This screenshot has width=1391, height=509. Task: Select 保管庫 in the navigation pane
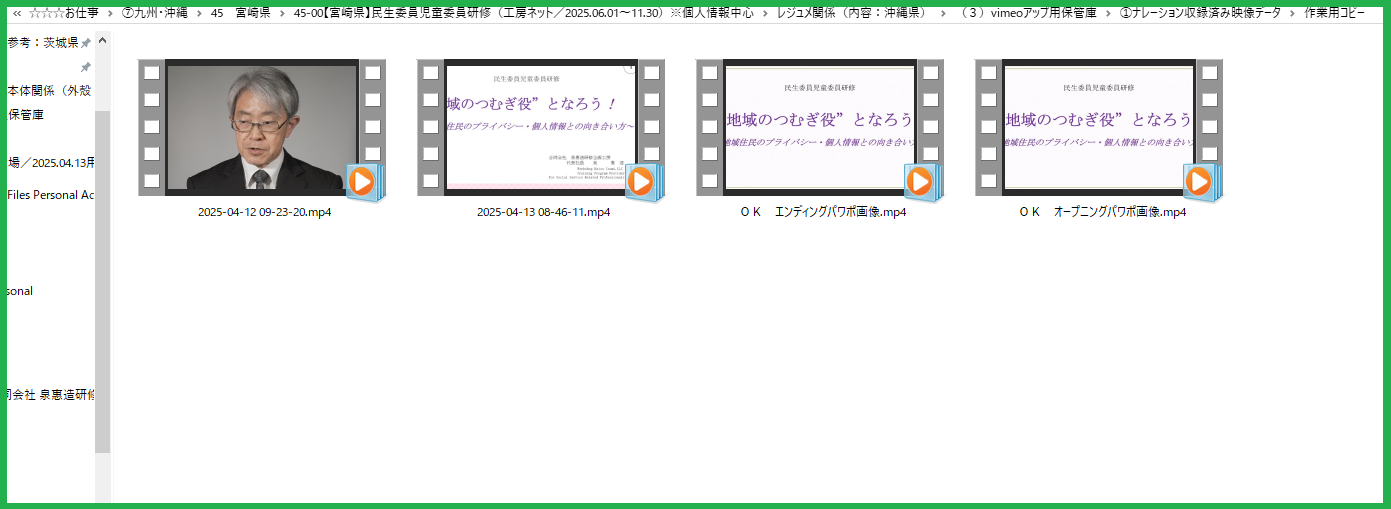pos(26,115)
